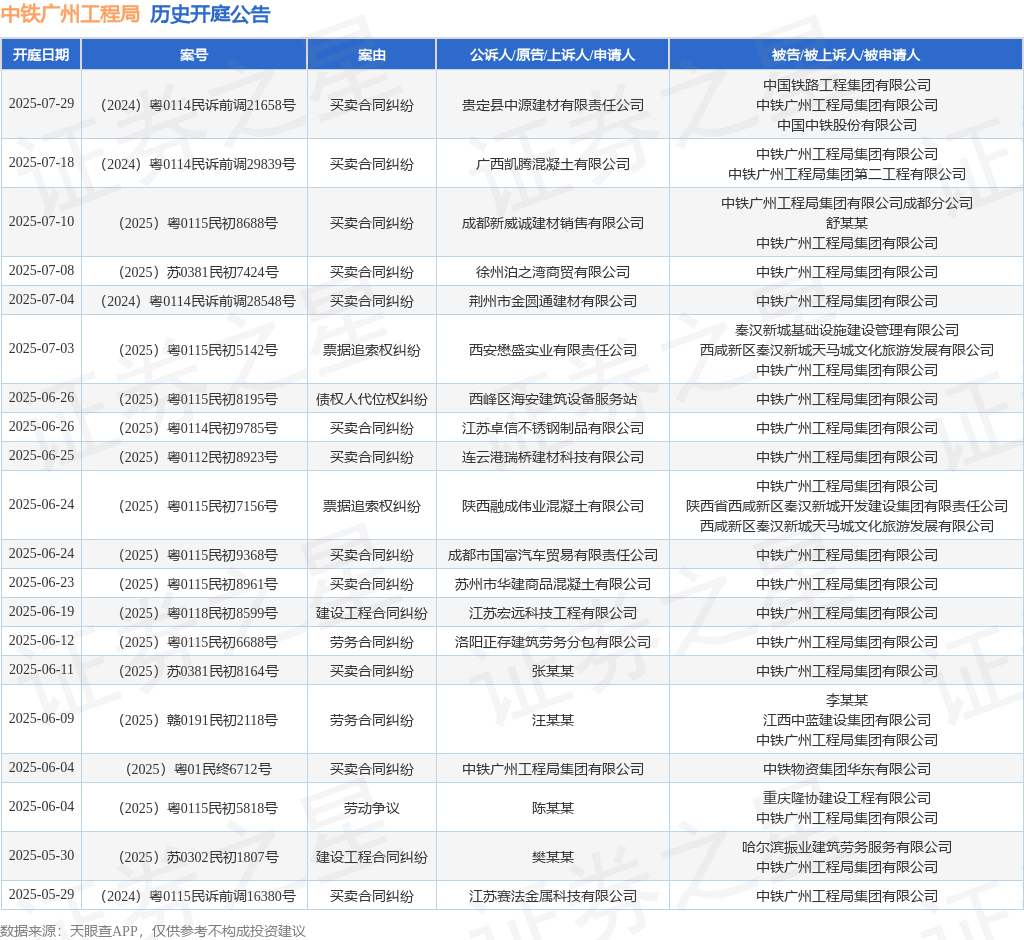Select plaintiff 徐州泊之湾商贸有限公司
The image size is (1024, 940).
pos(552,272)
